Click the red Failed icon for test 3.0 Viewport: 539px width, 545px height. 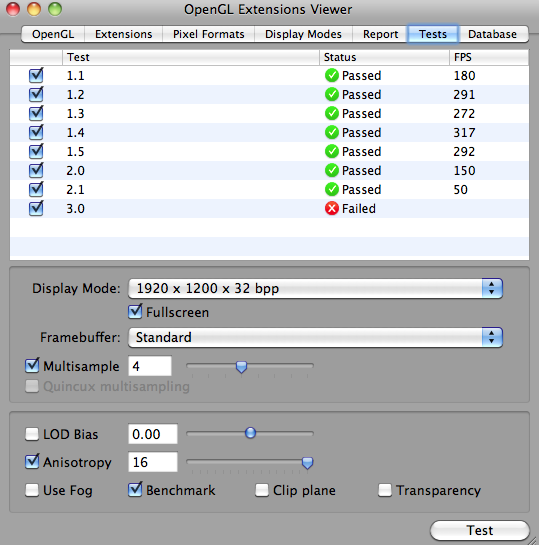point(332,209)
